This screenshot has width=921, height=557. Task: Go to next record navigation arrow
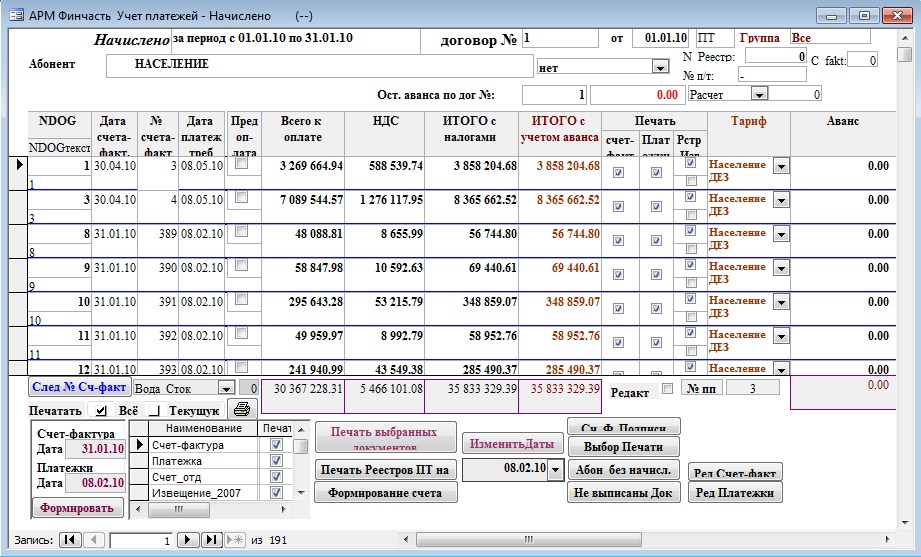coord(187,540)
